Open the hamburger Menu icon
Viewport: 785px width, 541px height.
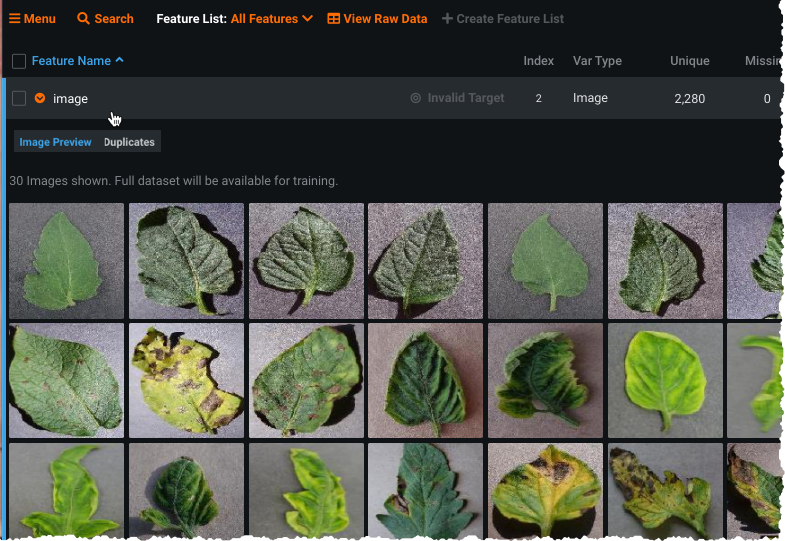pos(15,19)
